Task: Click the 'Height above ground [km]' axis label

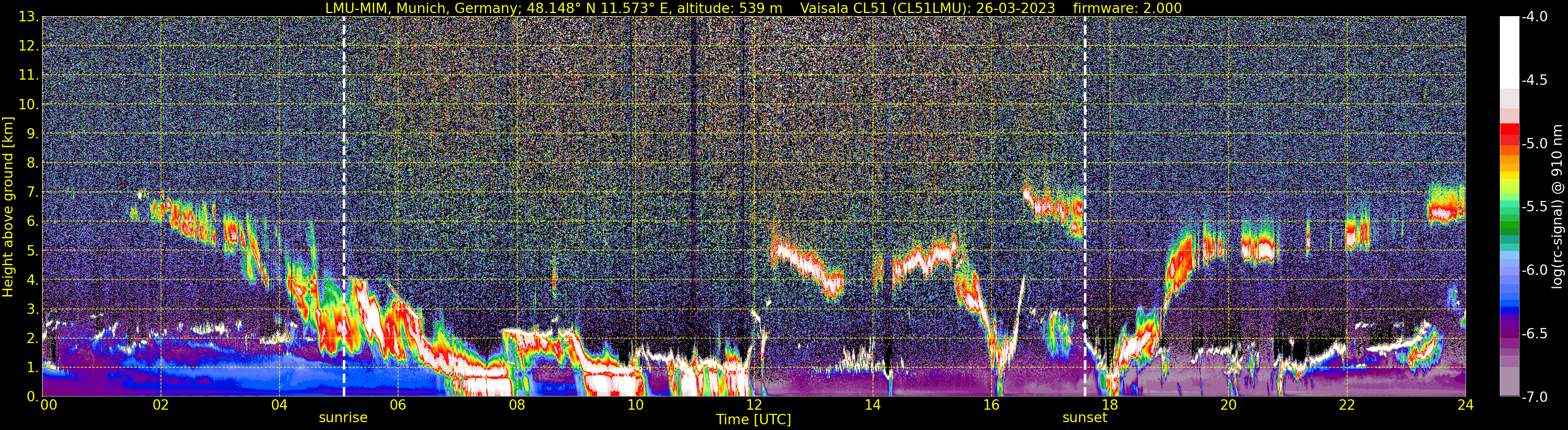Action: pos(8,207)
